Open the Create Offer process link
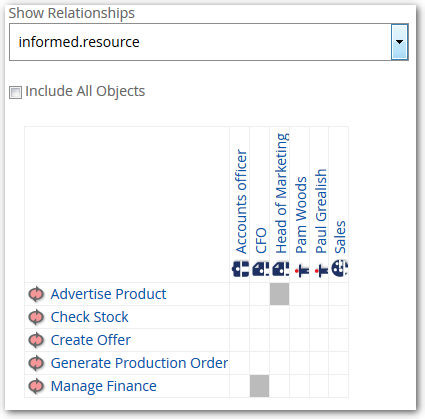Screen dimensions: 425x419 coord(90,340)
